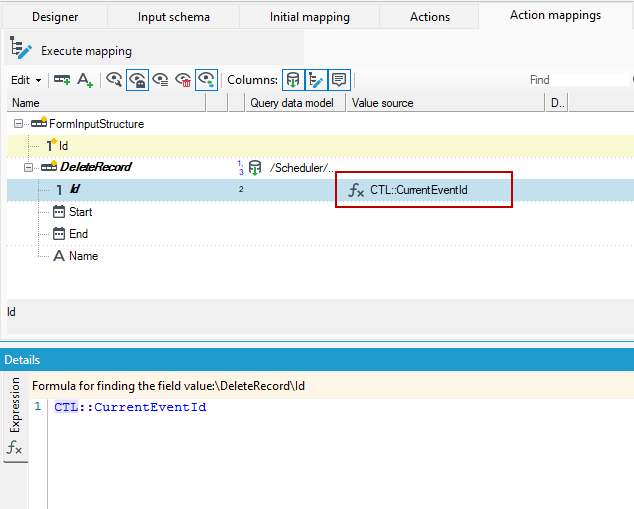
Task: Click the CTL::CurrentEventId formula in the editor
Action: [130, 407]
